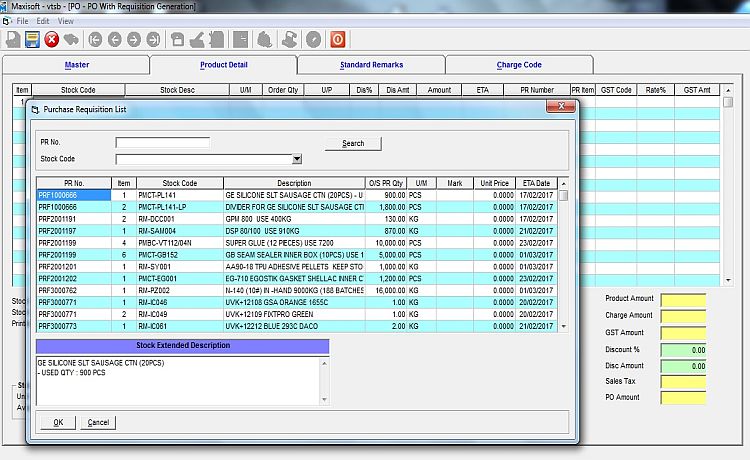Click the Cancel button in dialog
This screenshot has width=750, height=460.
point(98,422)
